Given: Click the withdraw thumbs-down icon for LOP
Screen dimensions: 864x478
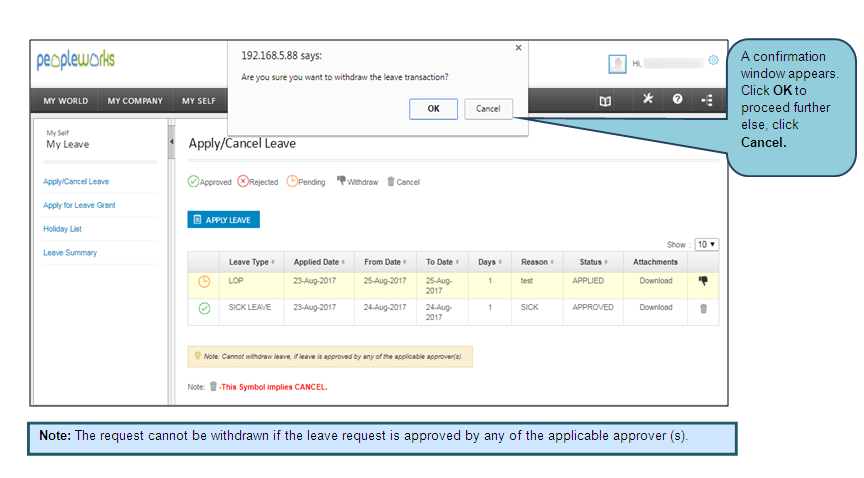Looking at the screenshot, I should coord(703,281).
